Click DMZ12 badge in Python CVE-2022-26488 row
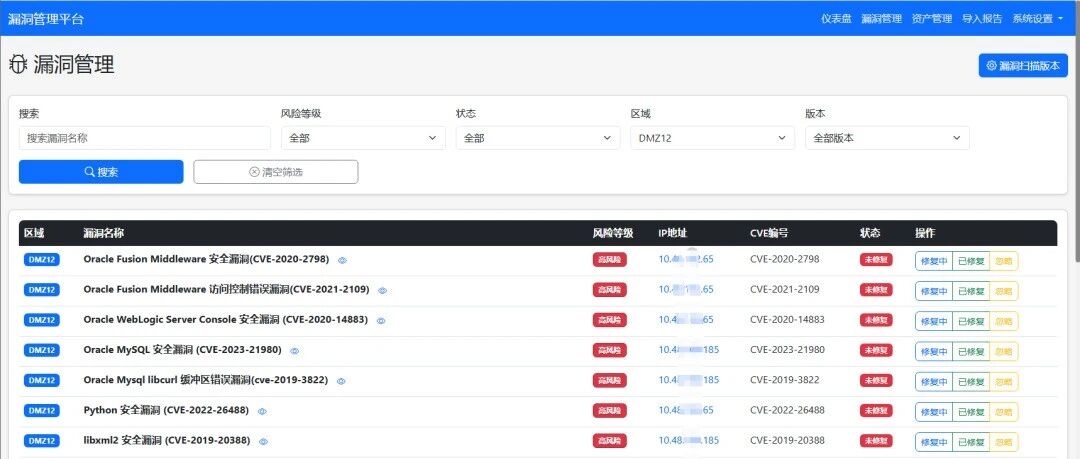 (41, 411)
